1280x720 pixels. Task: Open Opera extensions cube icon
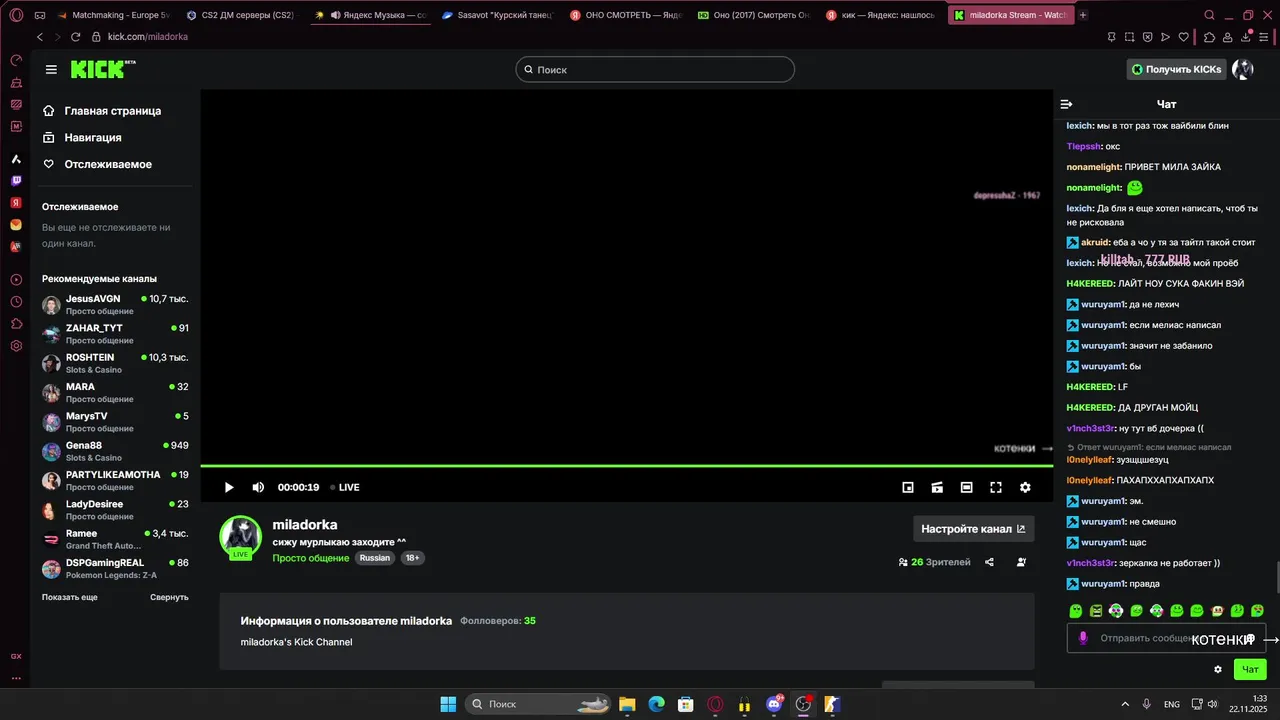tap(1210, 36)
